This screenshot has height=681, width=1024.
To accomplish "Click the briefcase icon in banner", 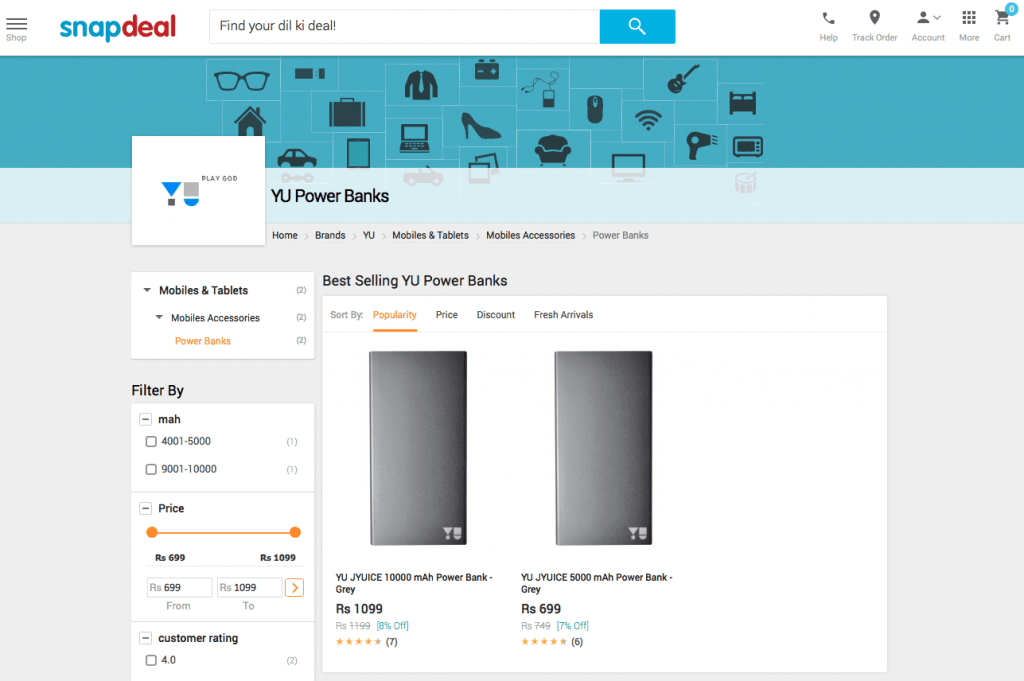I will point(347,112).
